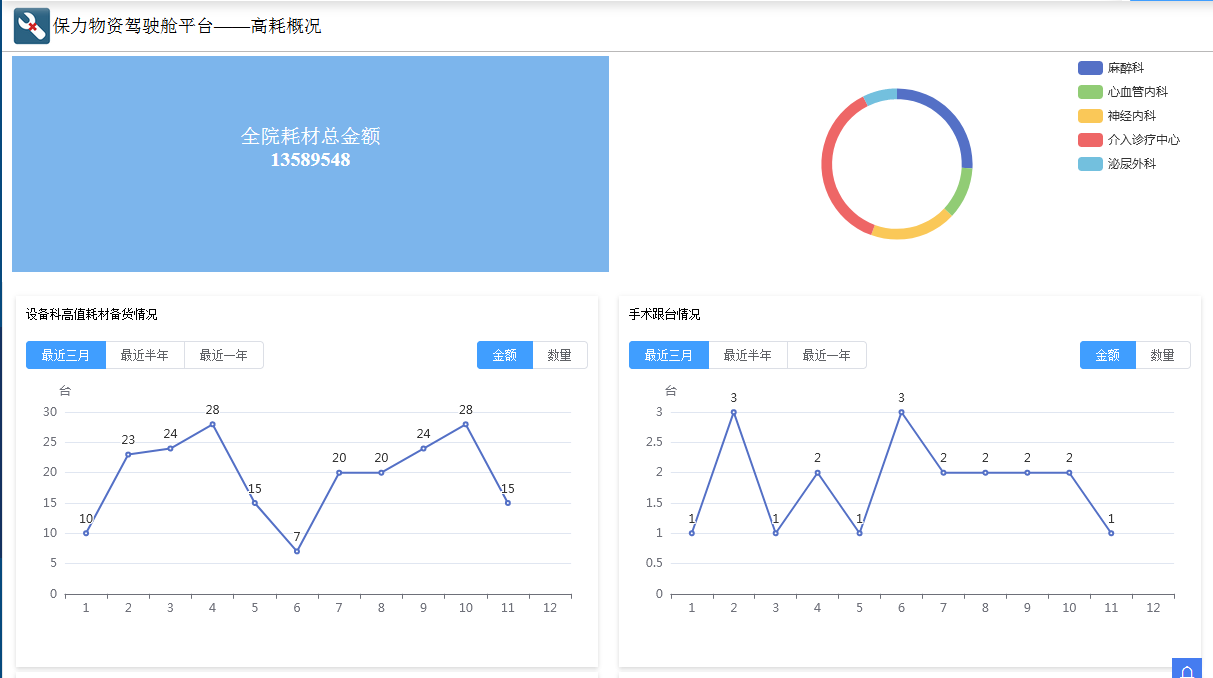Select 最近半年 in 手术跟台情况 panel
Image resolution: width=1213 pixels, height=678 pixels.
(x=748, y=355)
